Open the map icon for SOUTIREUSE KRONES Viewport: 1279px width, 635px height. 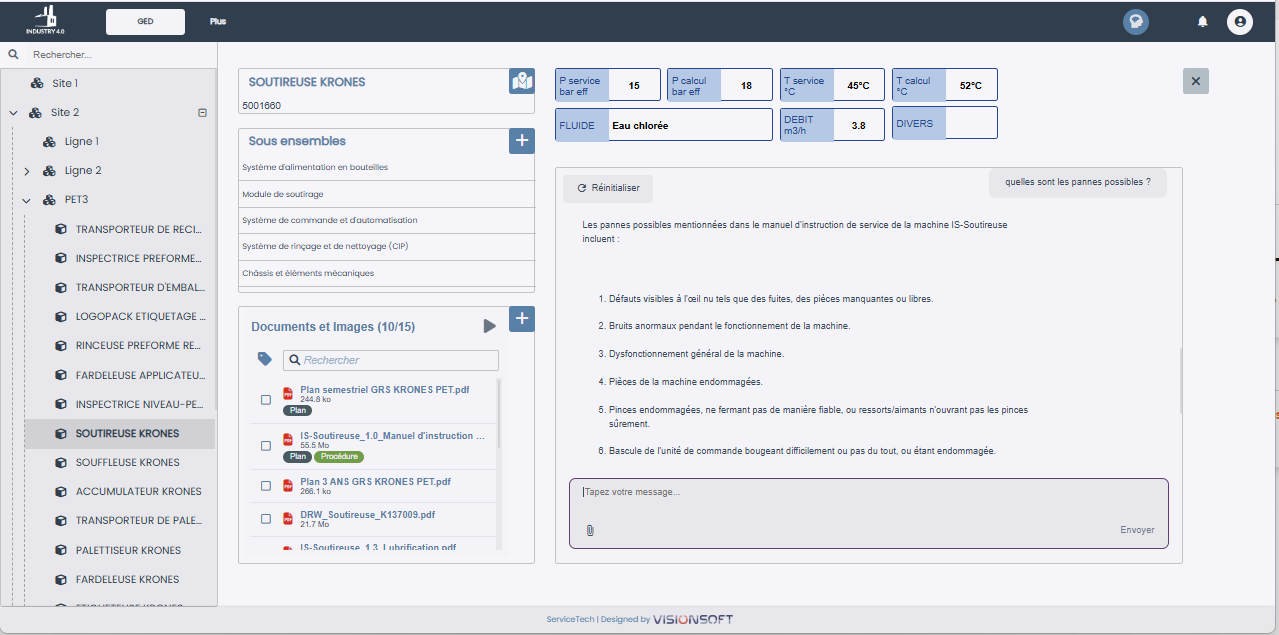[522, 81]
